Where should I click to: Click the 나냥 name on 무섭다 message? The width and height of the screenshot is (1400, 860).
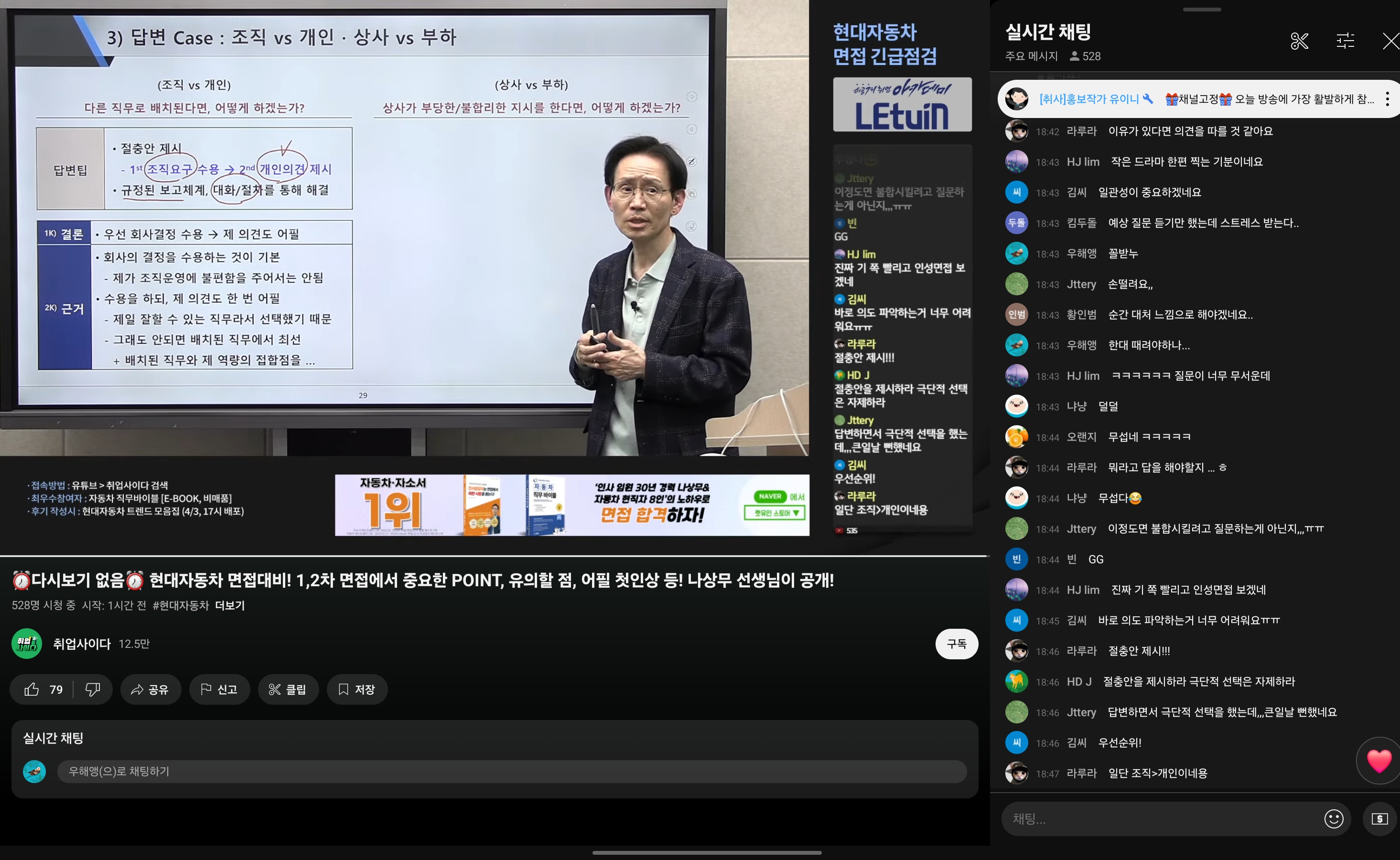click(x=1077, y=498)
